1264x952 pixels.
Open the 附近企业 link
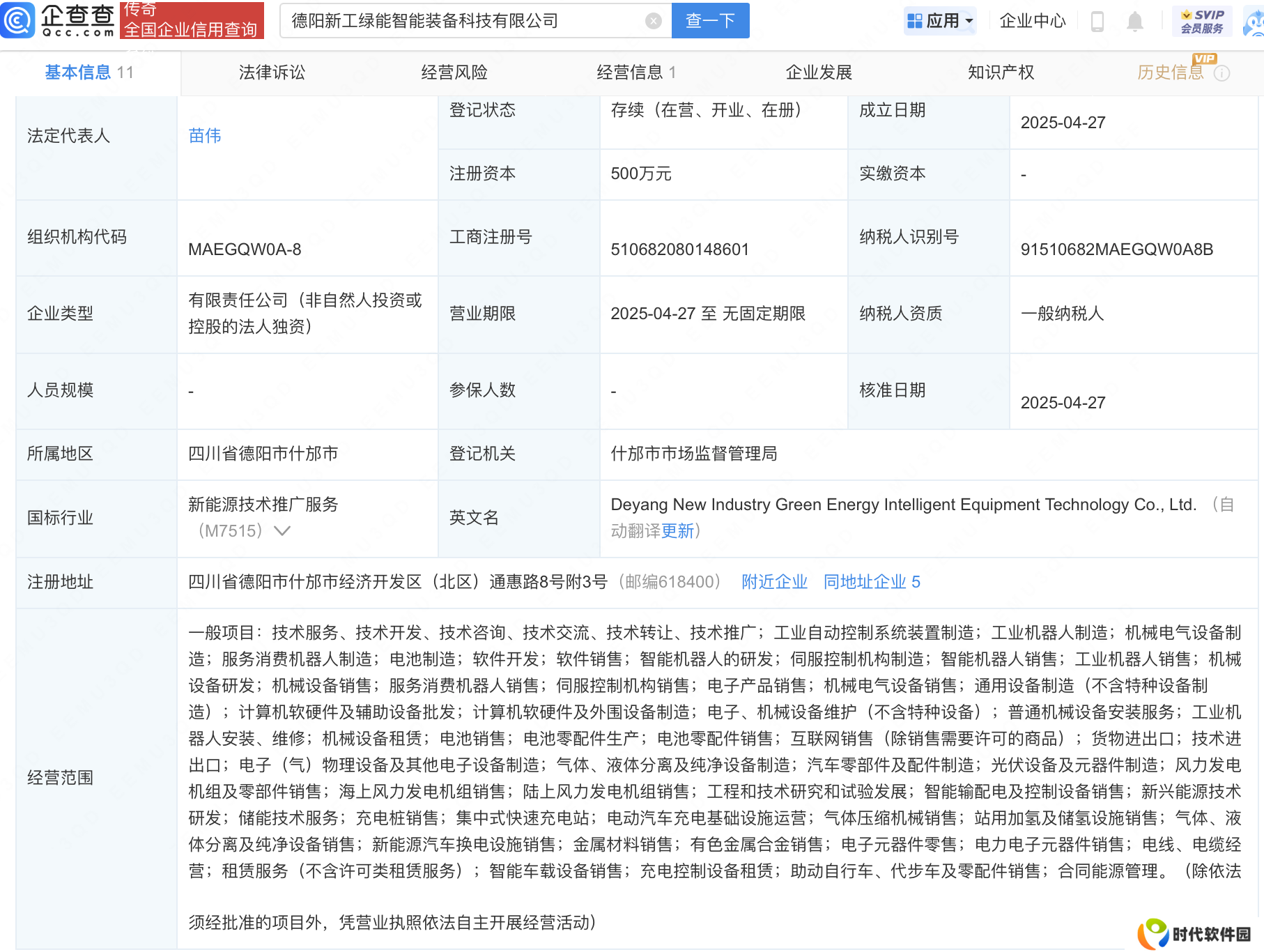pyautogui.click(x=774, y=582)
